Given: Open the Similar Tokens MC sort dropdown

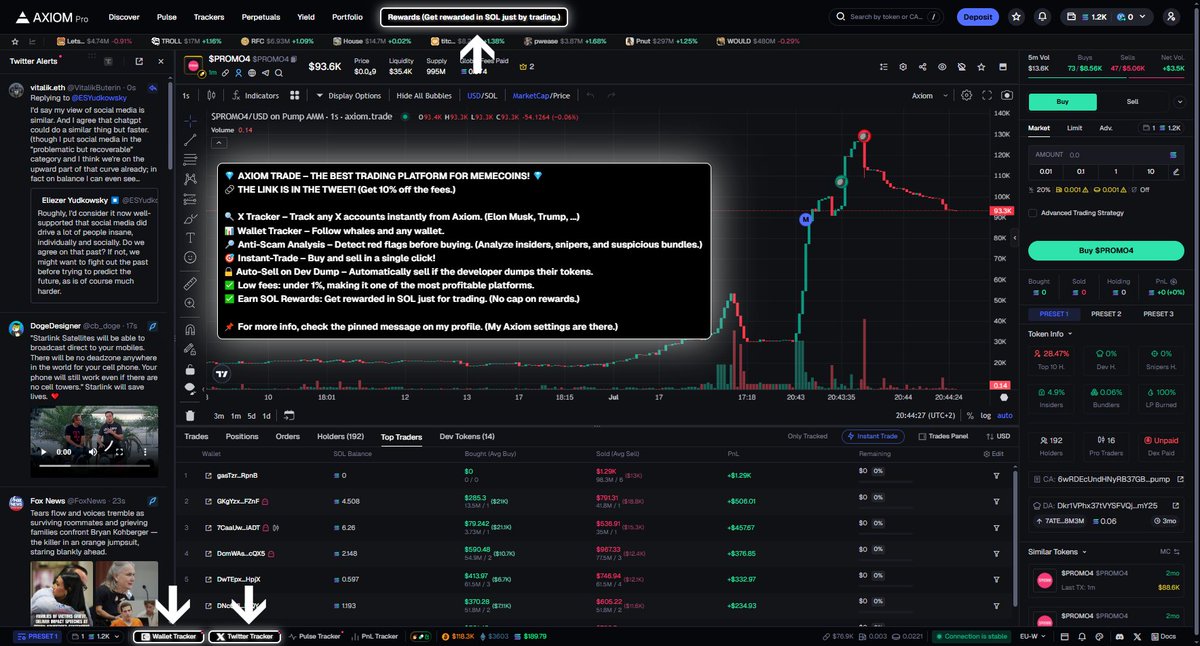Looking at the screenshot, I should point(1168,551).
